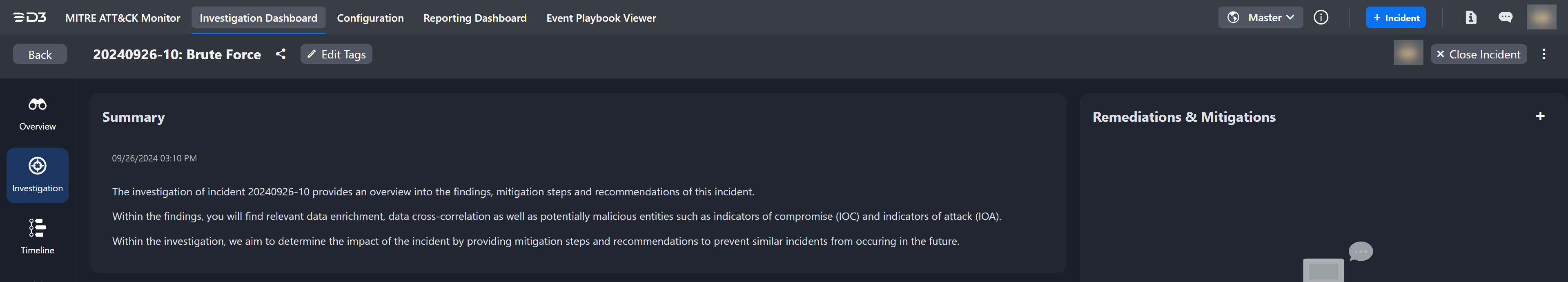Open the Configuration tab
Viewport: 1568px width, 282px height.
370,18
